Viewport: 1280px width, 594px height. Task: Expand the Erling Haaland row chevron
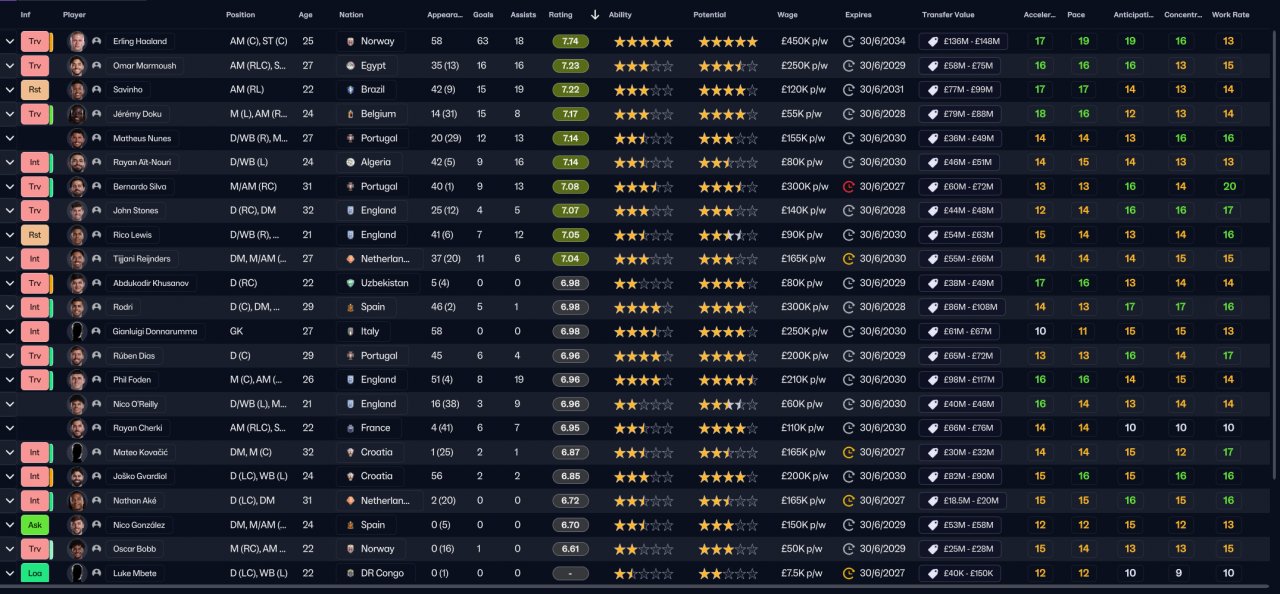[x=10, y=42]
